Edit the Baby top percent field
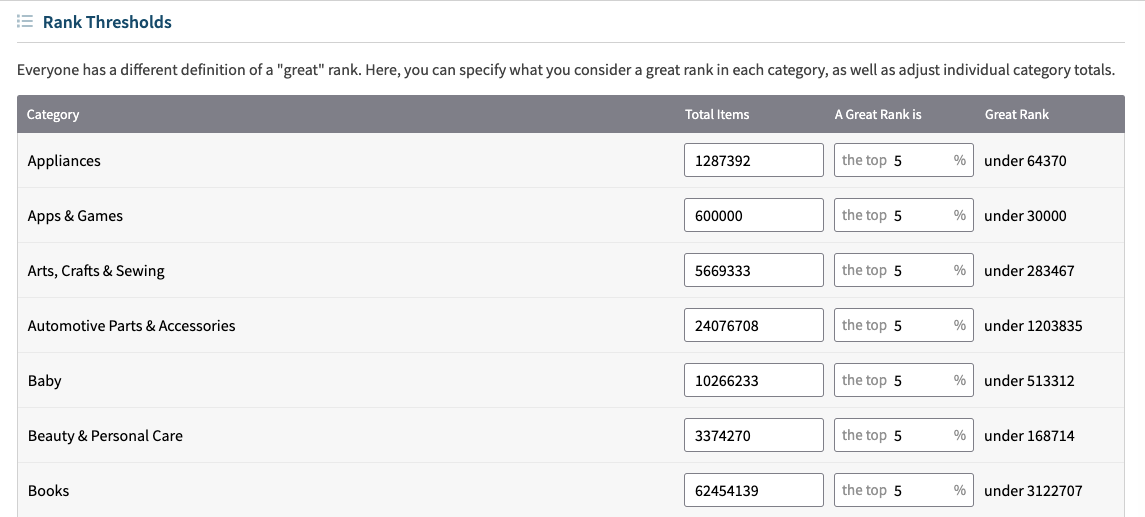This screenshot has height=517, width=1145. tap(904, 380)
